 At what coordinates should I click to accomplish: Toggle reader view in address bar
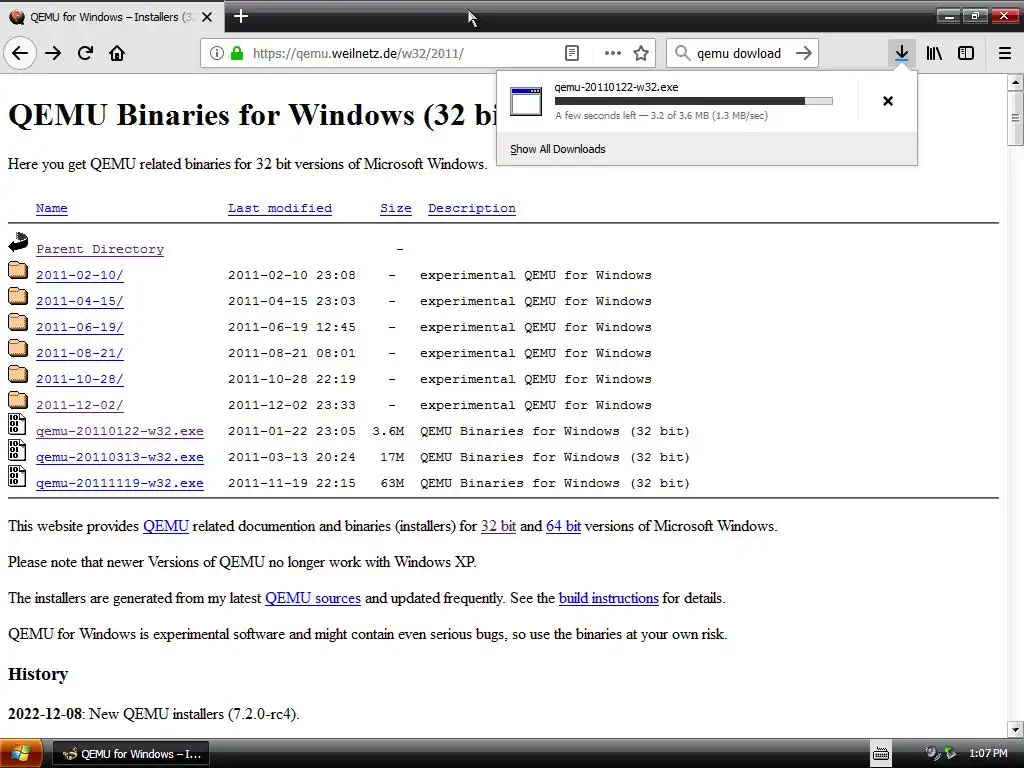tap(571, 53)
